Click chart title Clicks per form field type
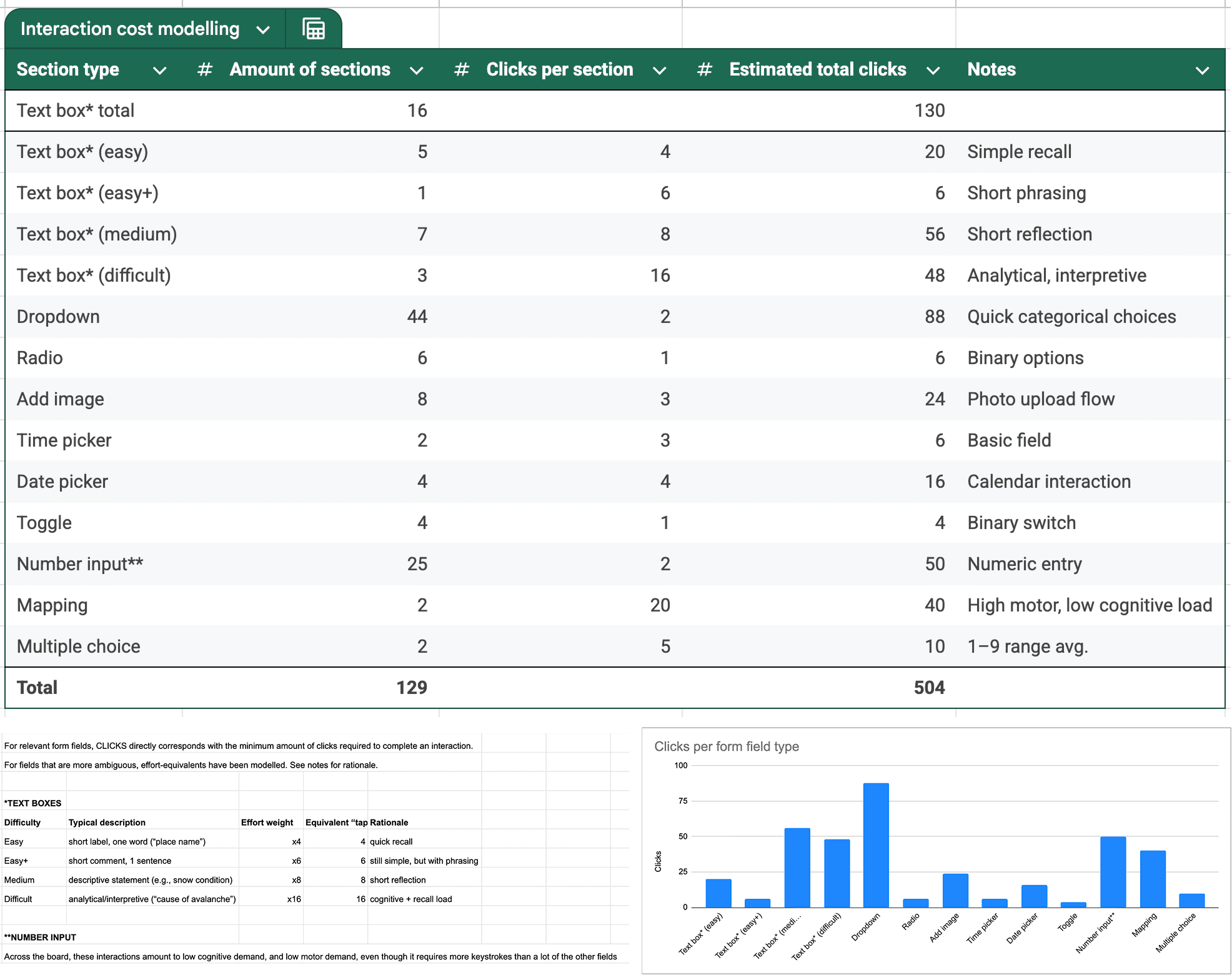Viewport: 1232px width, 975px height. pos(726,746)
